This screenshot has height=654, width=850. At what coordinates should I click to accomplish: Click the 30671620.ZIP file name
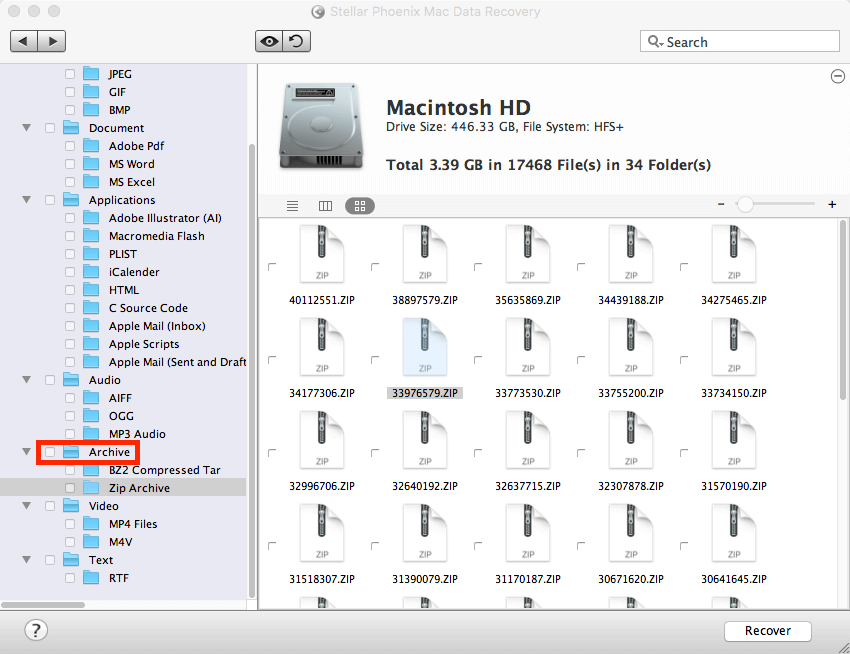pyautogui.click(x=631, y=579)
